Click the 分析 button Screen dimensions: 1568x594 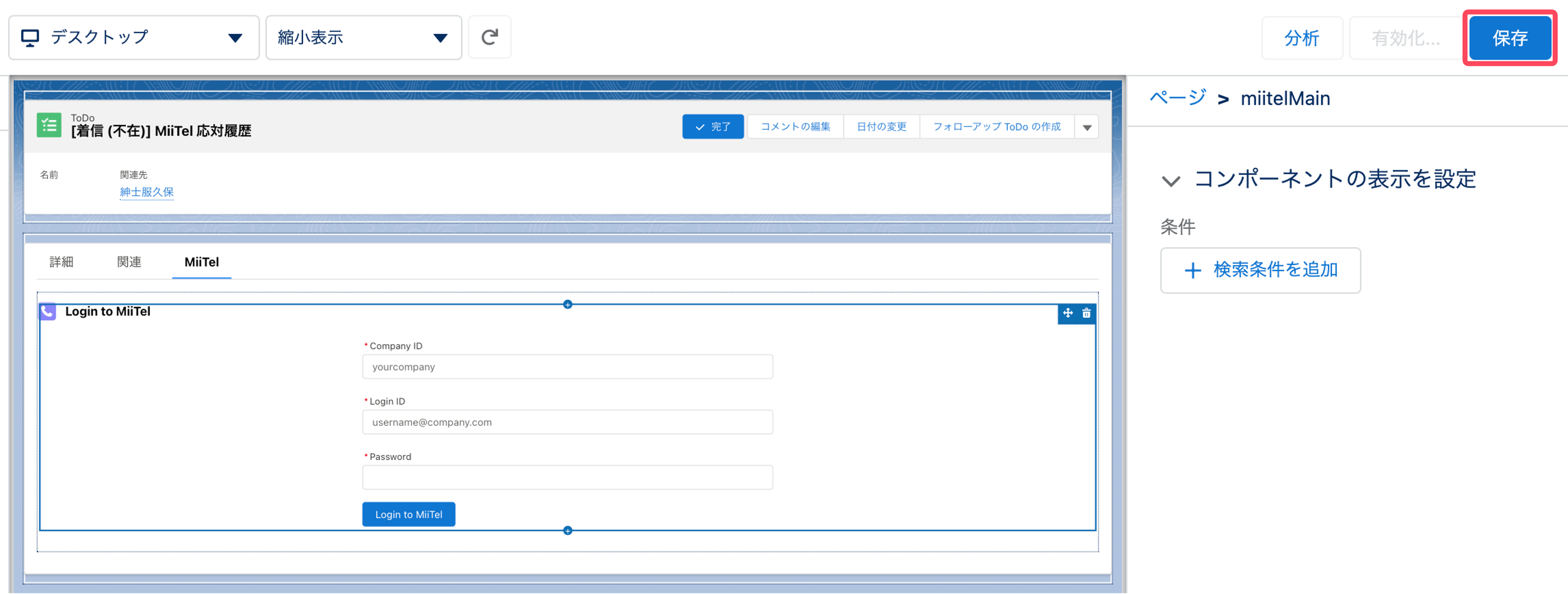[x=1302, y=38]
